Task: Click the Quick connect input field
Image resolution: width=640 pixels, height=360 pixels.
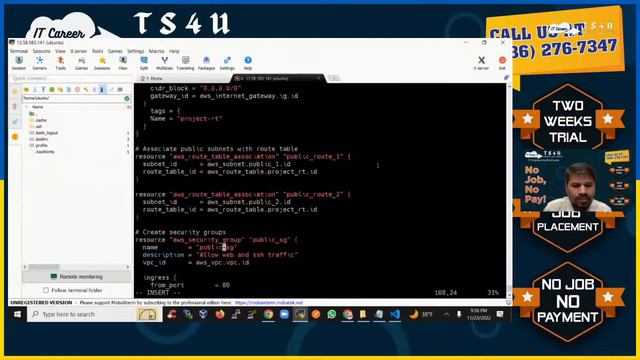Action: click(x=70, y=78)
